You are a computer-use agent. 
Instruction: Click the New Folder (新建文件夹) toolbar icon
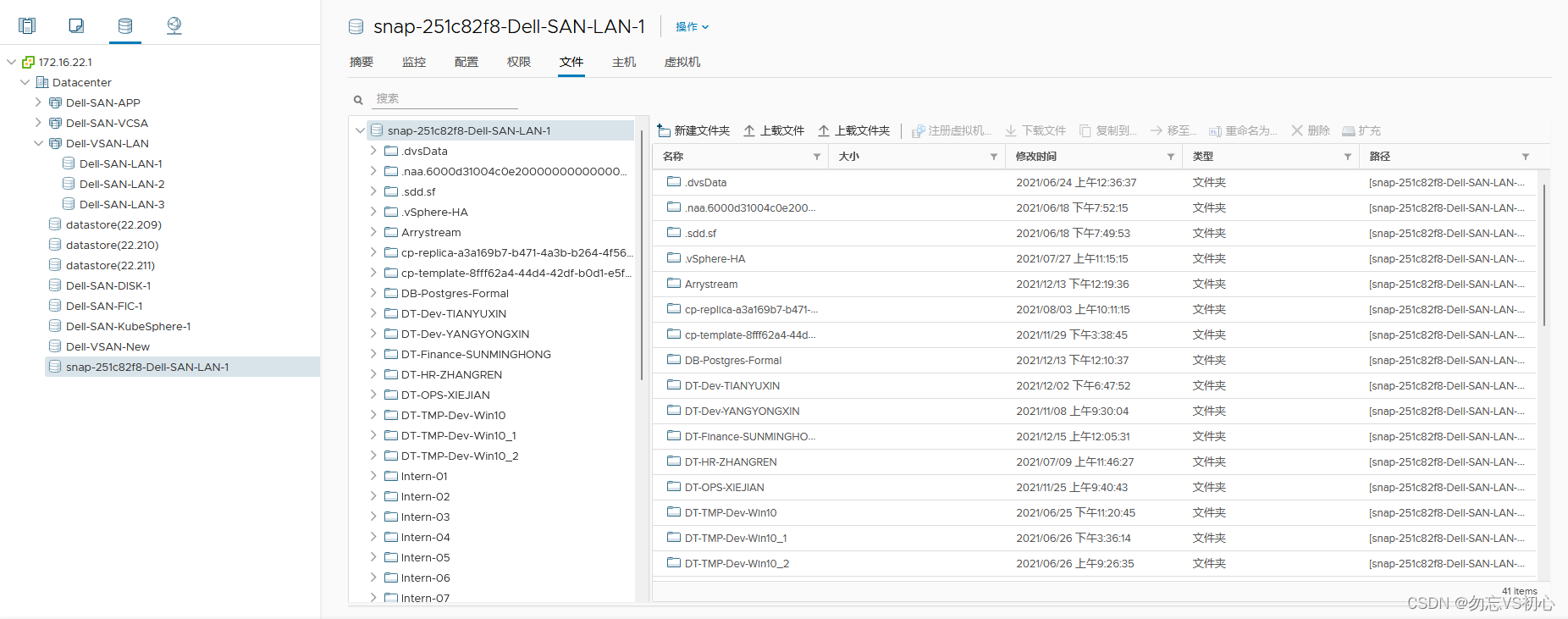665,130
